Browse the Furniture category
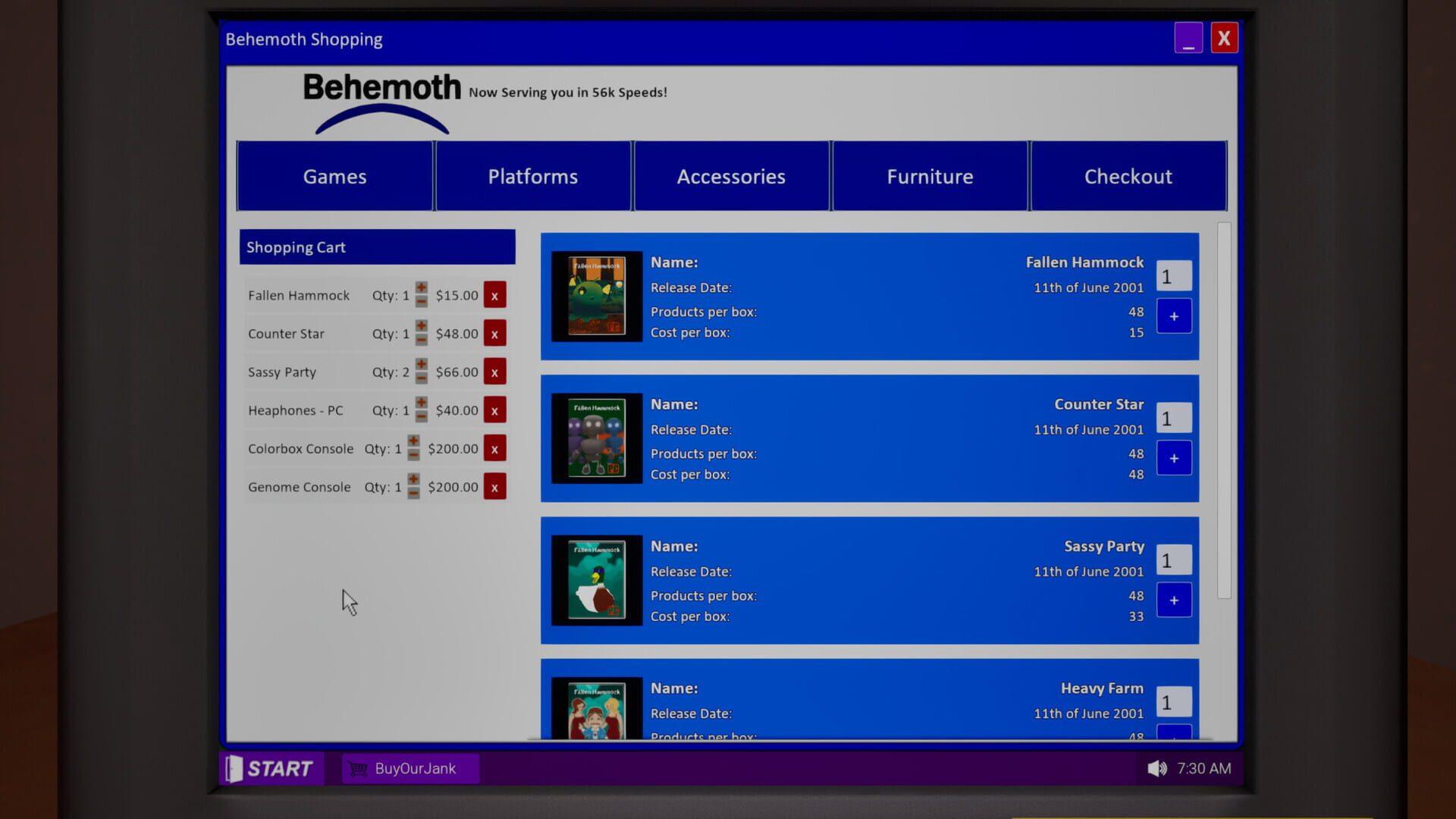This screenshot has width=1456, height=819. (x=930, y=176)
